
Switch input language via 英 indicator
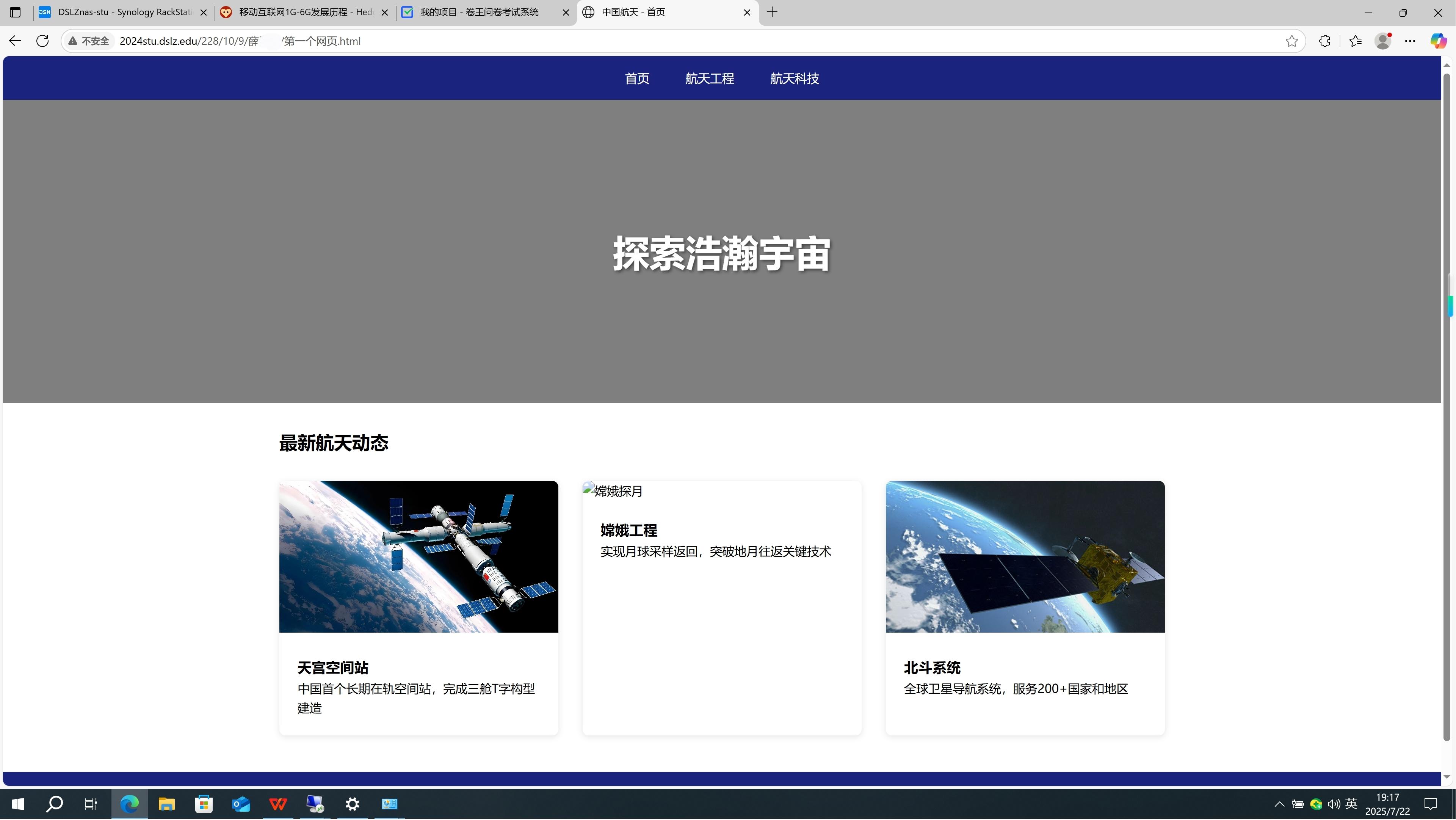(1351, 804)
